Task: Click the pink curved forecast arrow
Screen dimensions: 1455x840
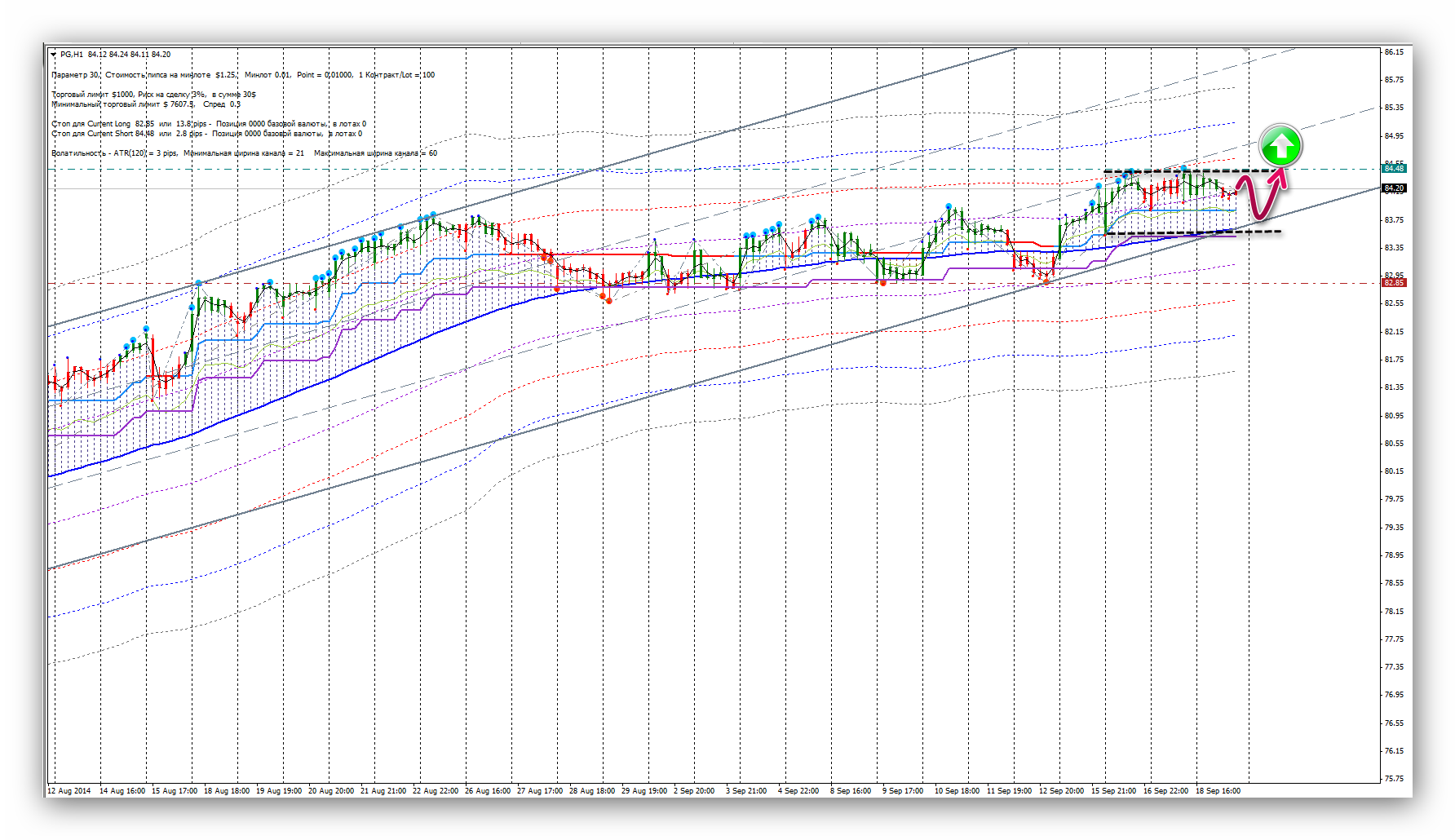Action: (1262, 197)
